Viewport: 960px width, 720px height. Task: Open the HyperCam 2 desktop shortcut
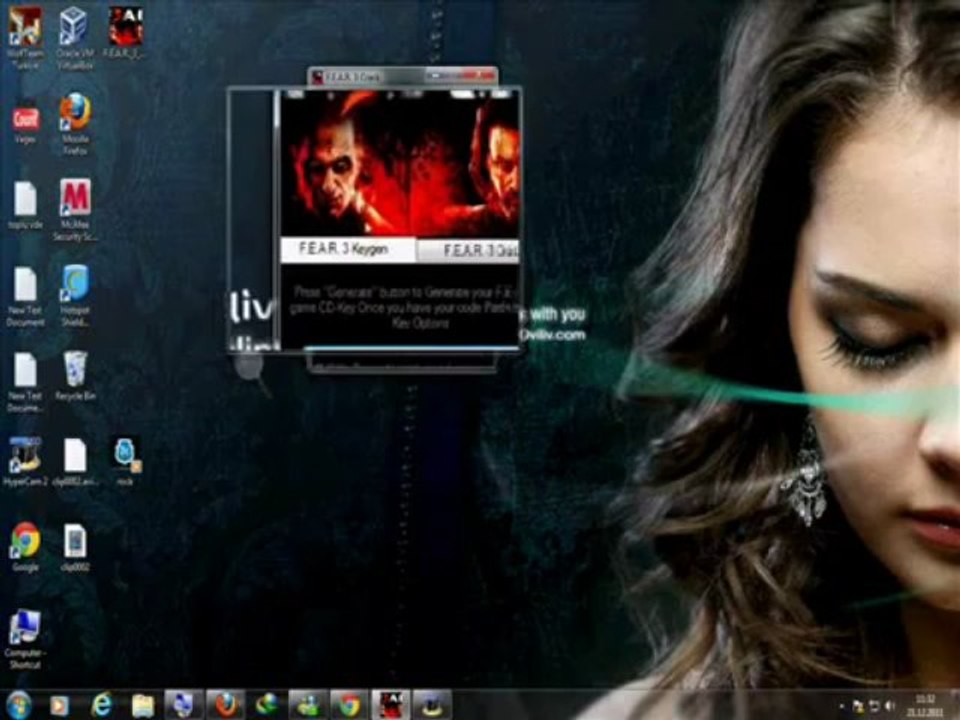(25, 461)
